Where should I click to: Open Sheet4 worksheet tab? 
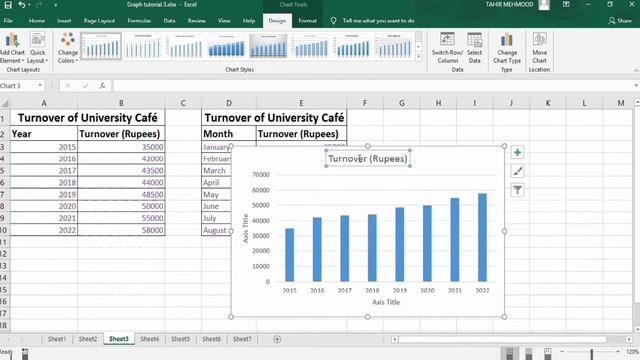pyautogui.click(x=149, y=339)
